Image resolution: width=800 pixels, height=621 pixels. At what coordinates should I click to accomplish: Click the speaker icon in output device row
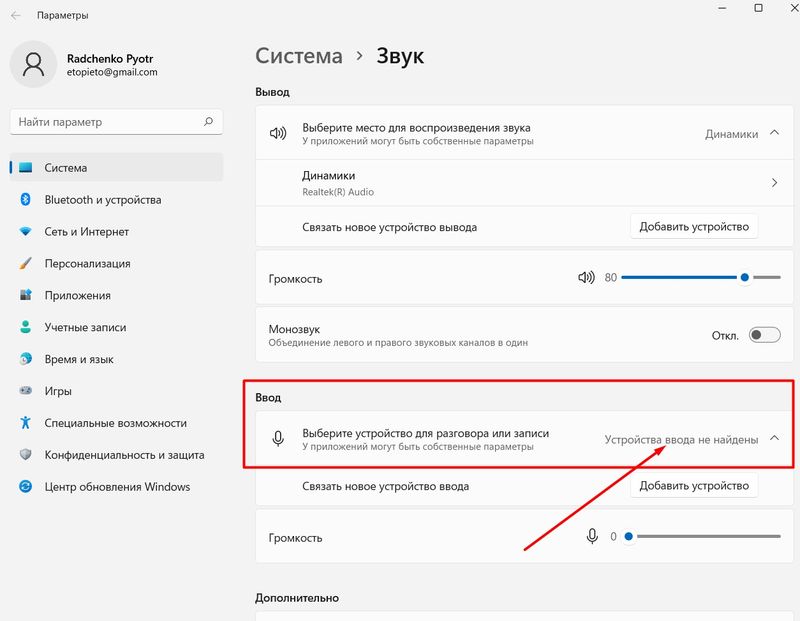[x=278, y=134]
